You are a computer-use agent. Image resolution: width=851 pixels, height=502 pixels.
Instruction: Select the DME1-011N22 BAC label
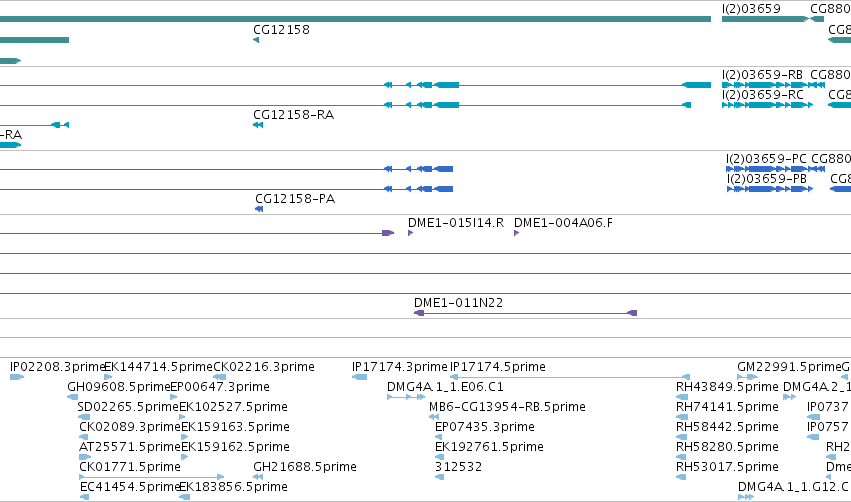tap(459, 303)
